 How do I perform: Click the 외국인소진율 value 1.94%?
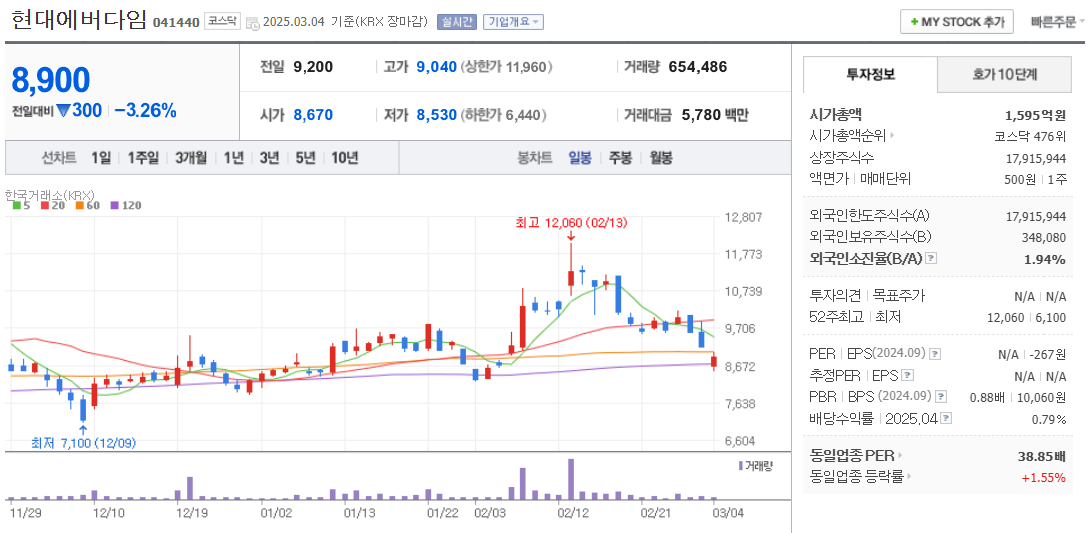(x=1044, y=259)
